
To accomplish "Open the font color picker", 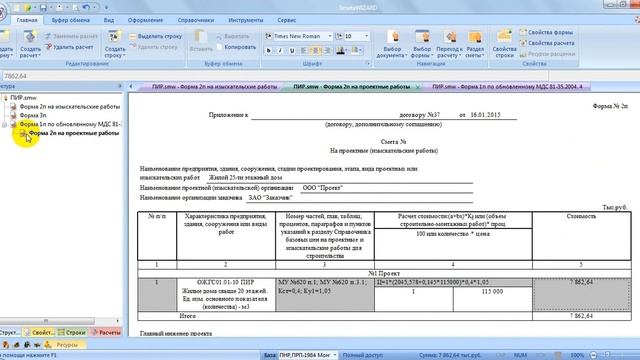I will pyautogui.click(x=342, y=51).
